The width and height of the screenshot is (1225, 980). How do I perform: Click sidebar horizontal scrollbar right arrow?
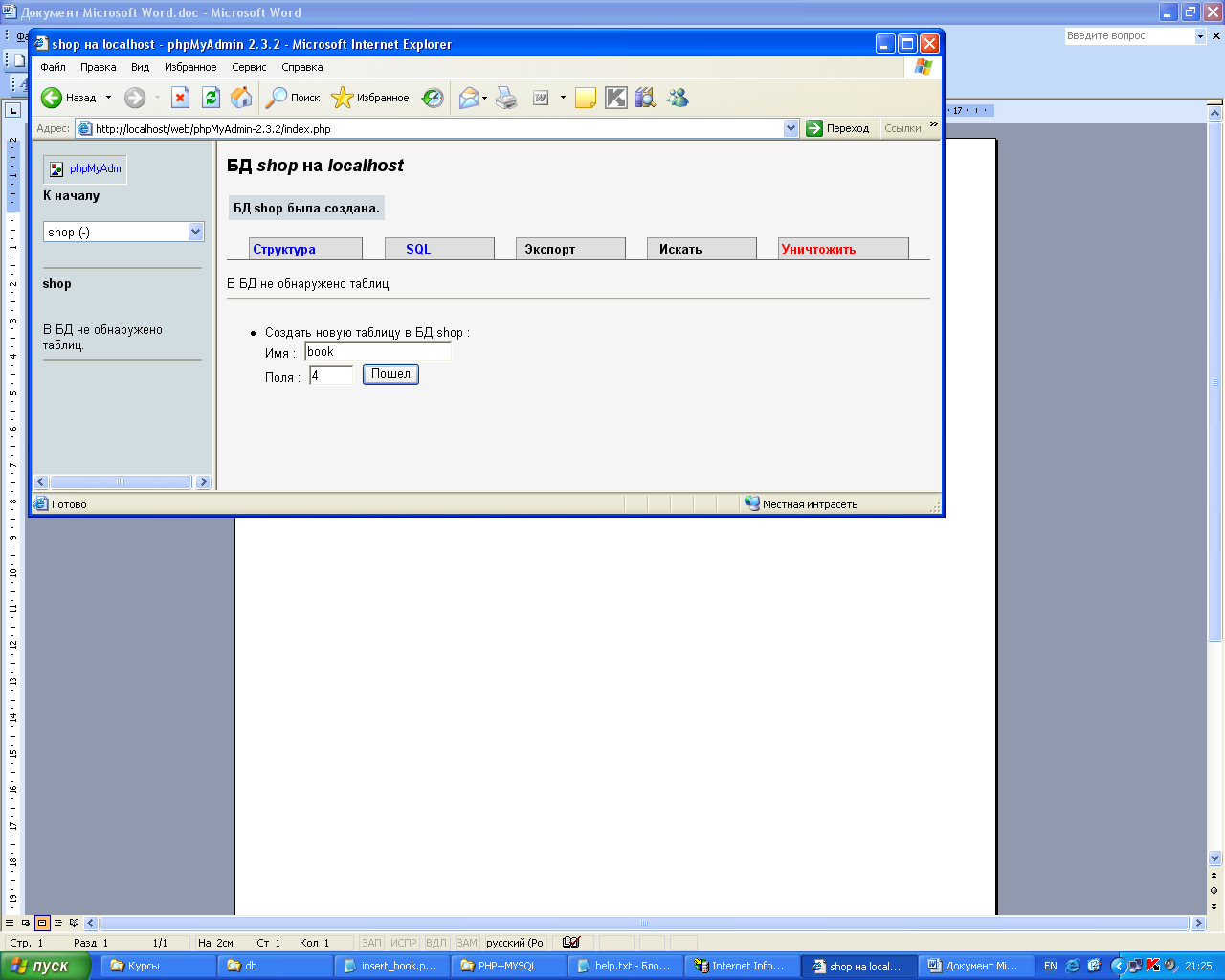pyautogui.click(x=203, y=481)
